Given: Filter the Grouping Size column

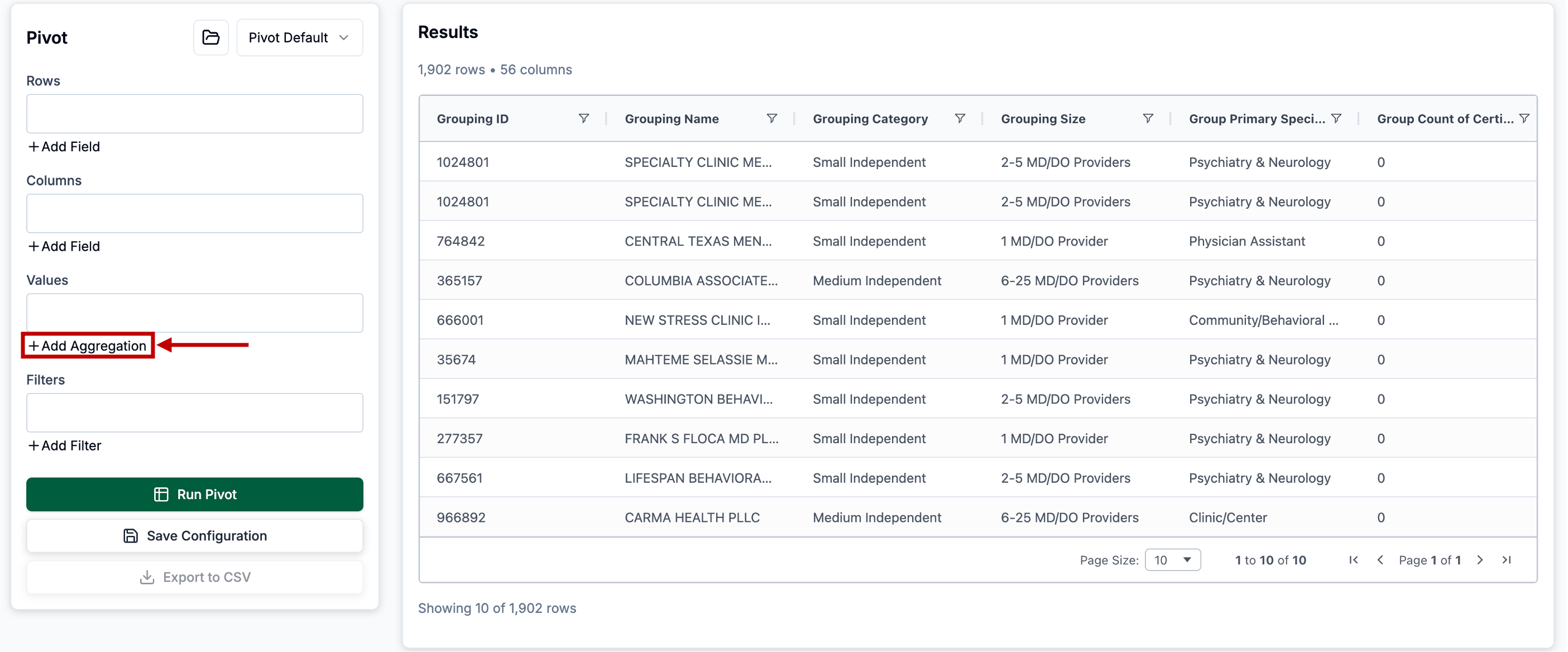Looking at the screenshot, I should (x=1147, y=118).
